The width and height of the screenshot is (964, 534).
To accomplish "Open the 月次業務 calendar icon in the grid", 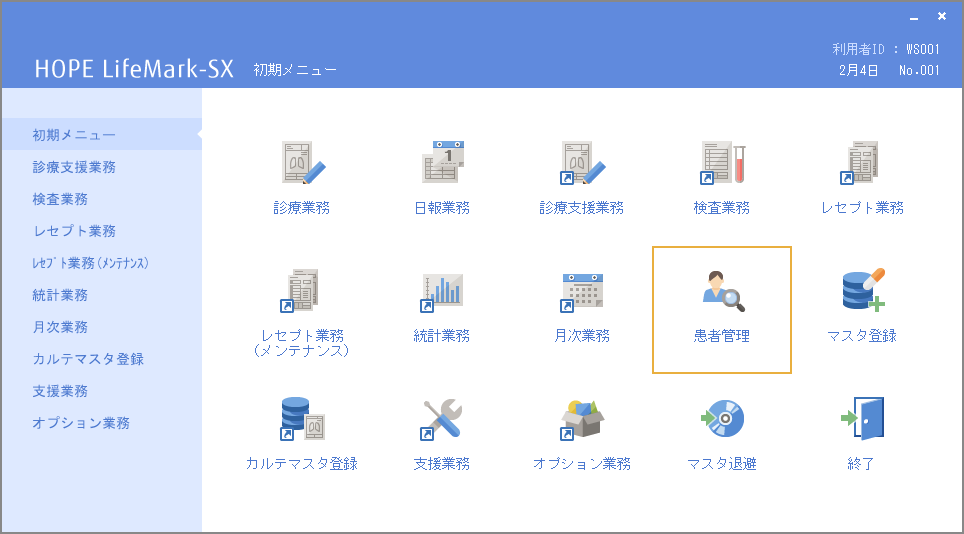I will [582, 293].
